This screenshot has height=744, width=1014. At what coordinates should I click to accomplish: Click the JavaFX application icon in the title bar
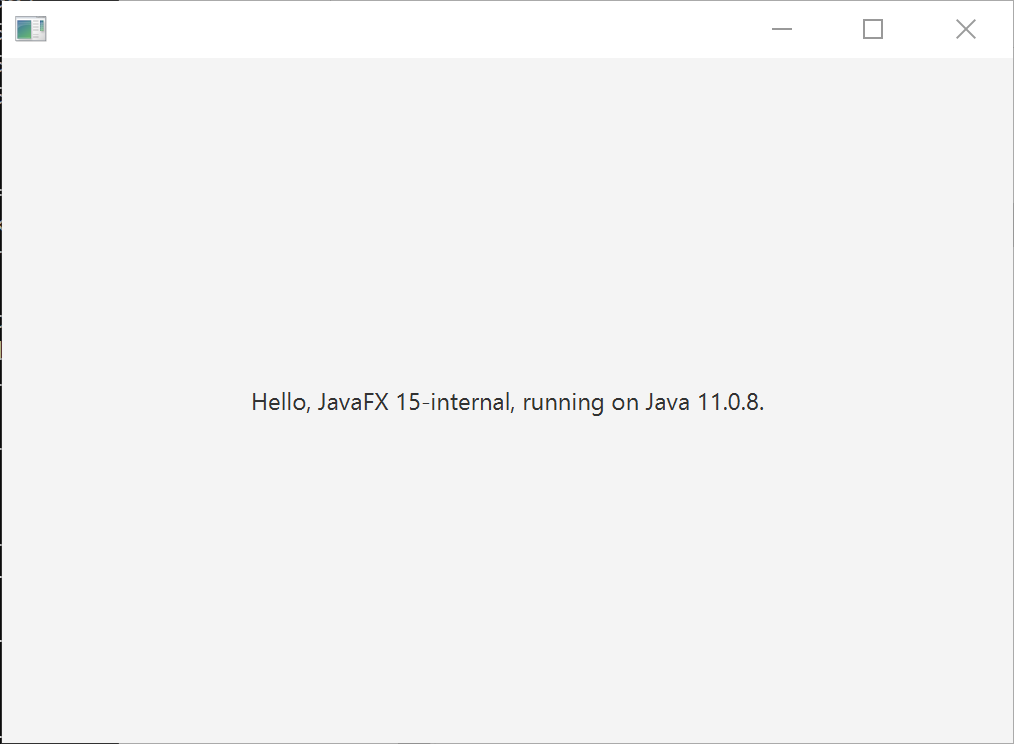coord(29,28)
